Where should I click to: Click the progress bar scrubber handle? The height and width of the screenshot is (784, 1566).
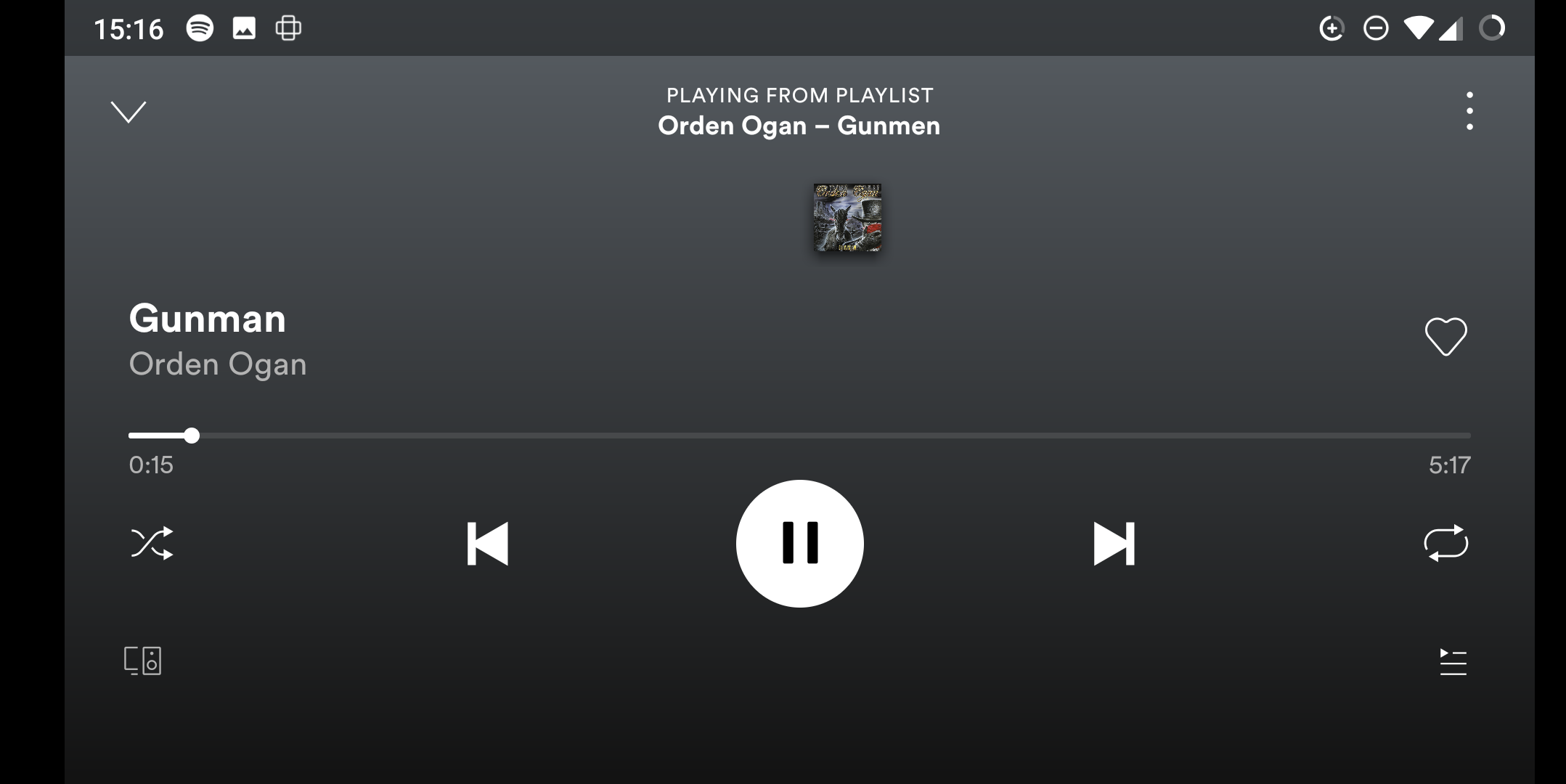pyautogui.click(x=191, y=436)
